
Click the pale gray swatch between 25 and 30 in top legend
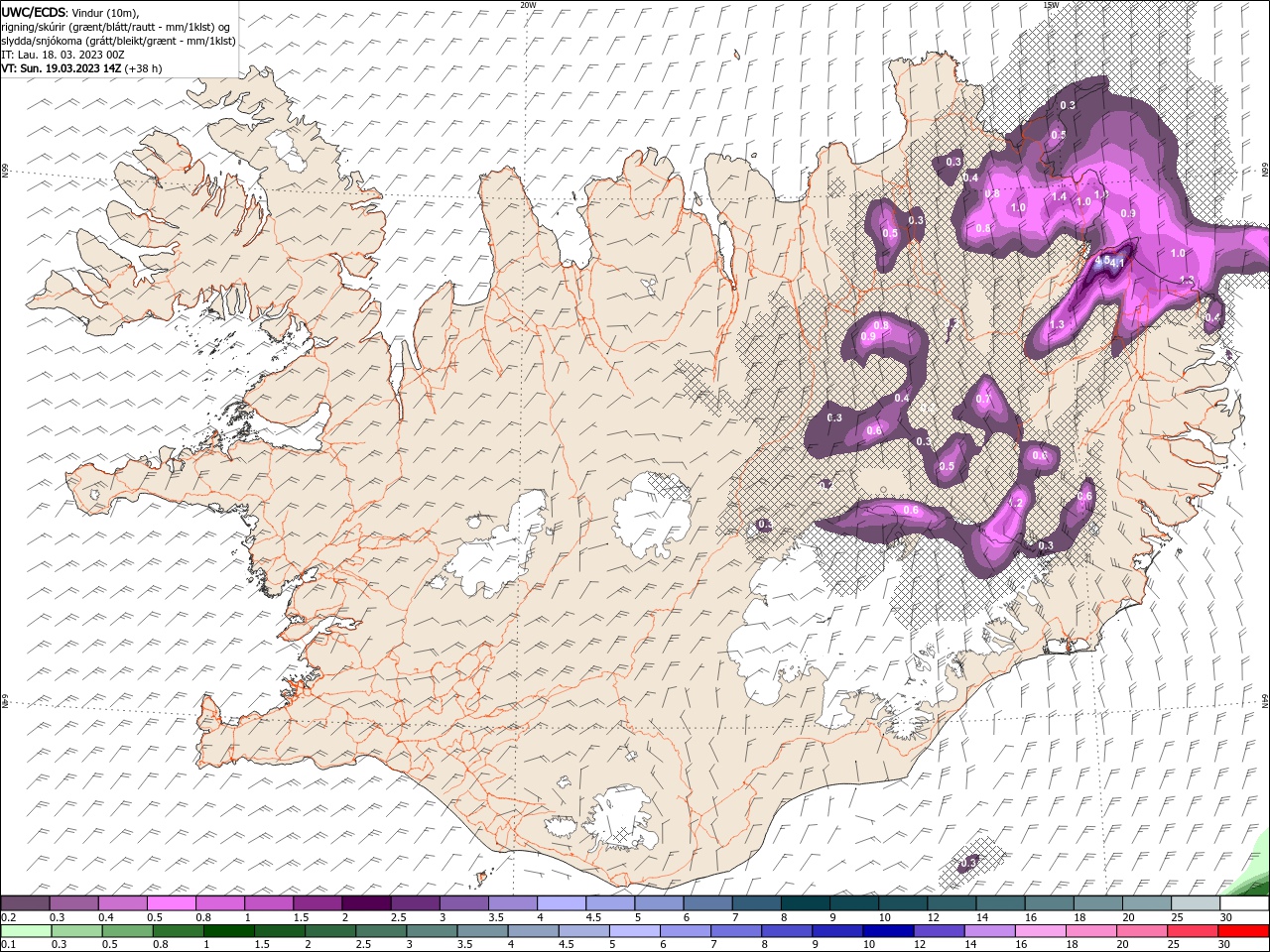[1196, 903]
